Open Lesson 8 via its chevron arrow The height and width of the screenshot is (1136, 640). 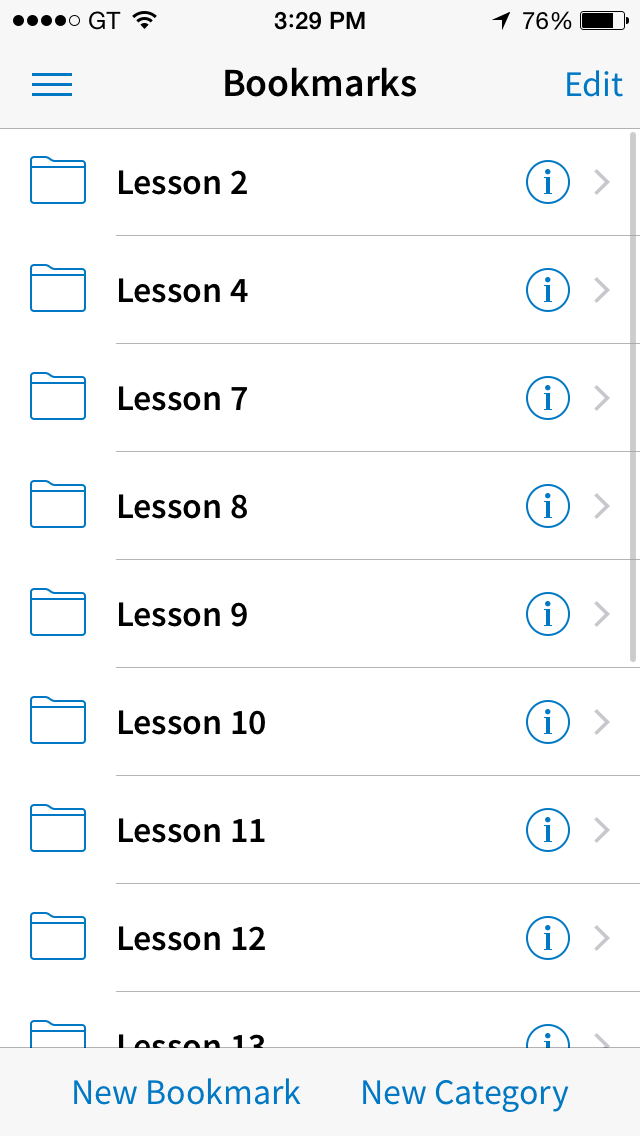pyautogui.click(x=602, y=506)
